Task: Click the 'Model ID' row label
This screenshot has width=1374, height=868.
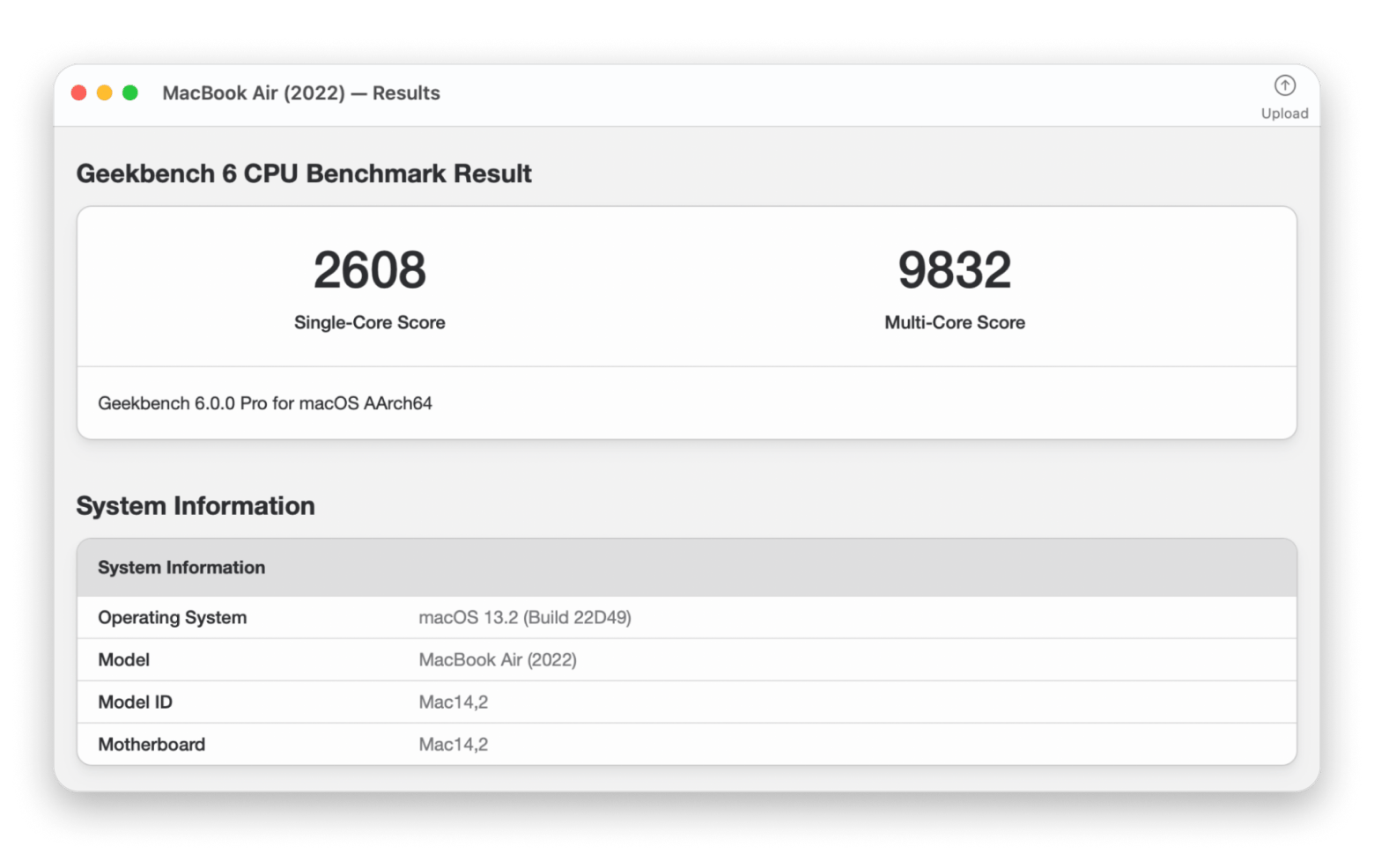Action: 136,702
